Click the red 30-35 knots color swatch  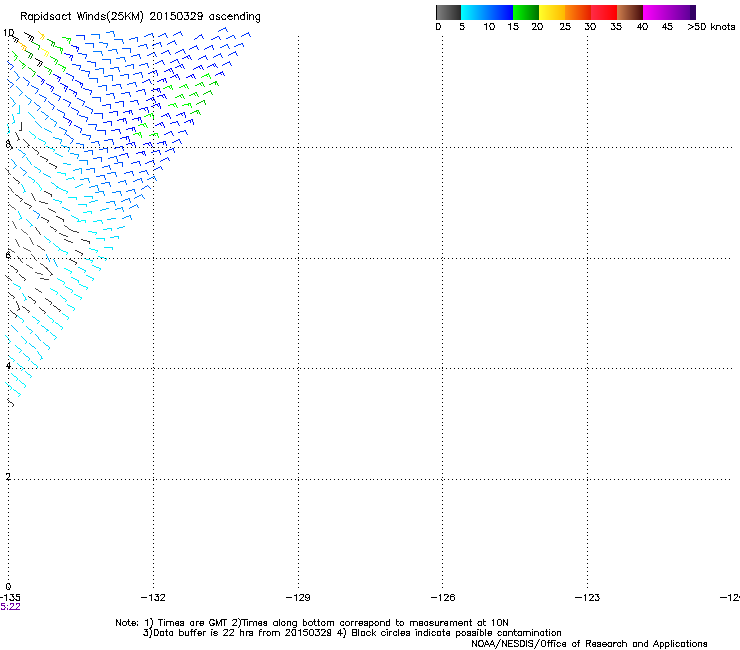click(604, 12)
